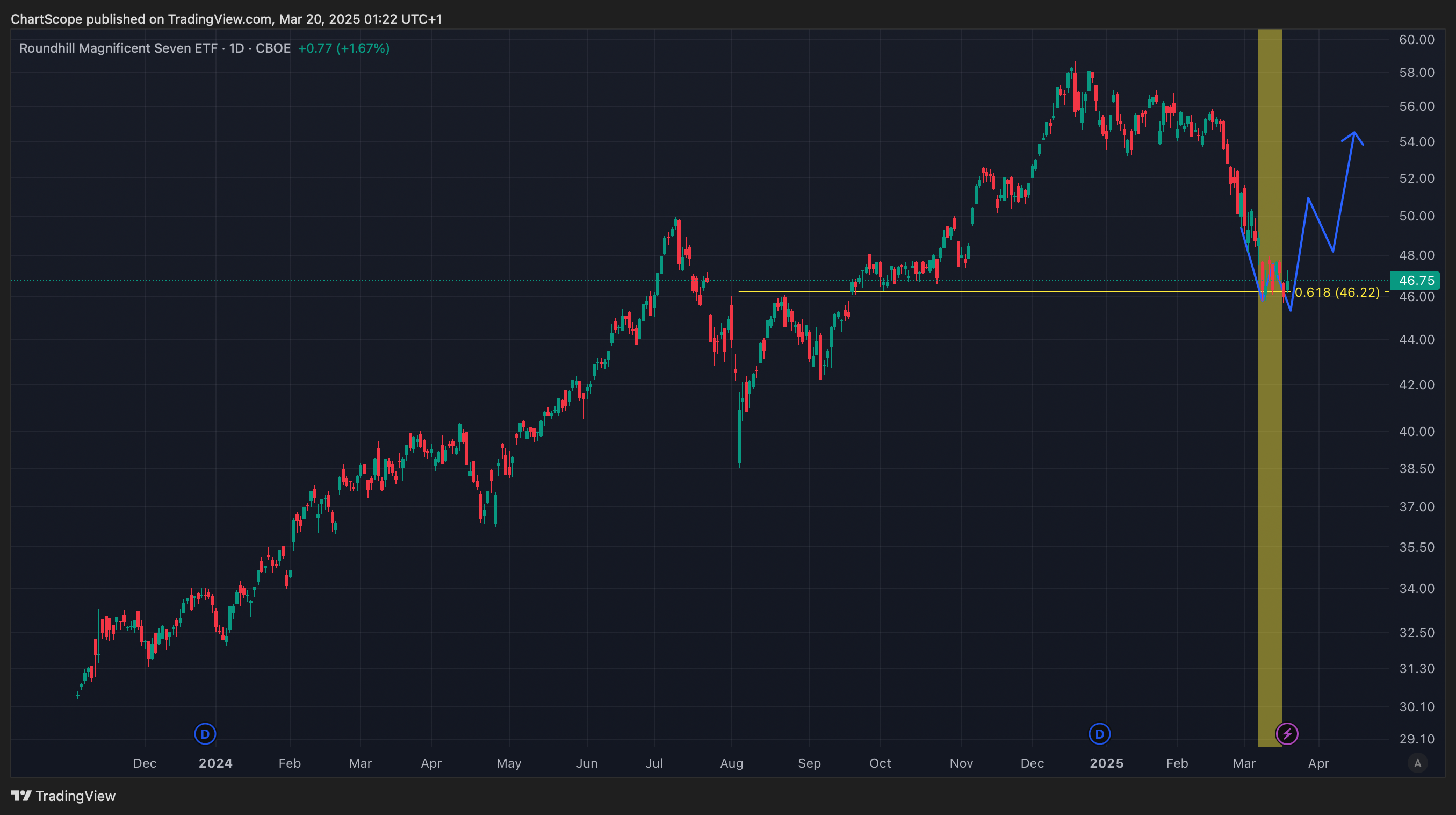Image resolution: width=1456 pixels, height=815 pixels.
Task: Toggle the auto scale 'A' button
Action: coord(1417,763)
